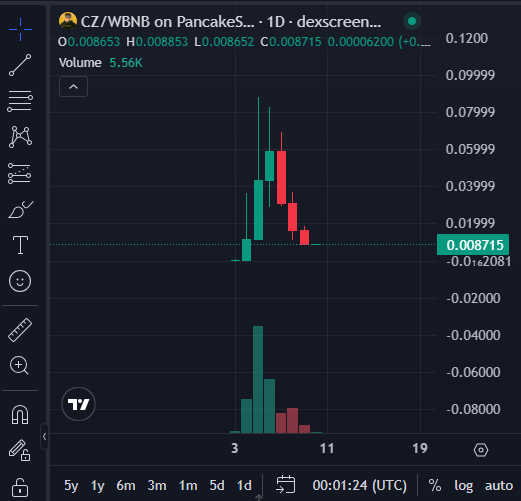This screenshot has width=521, height=501.
Task: Select the XABCD pattern tool
Action: 20,137
